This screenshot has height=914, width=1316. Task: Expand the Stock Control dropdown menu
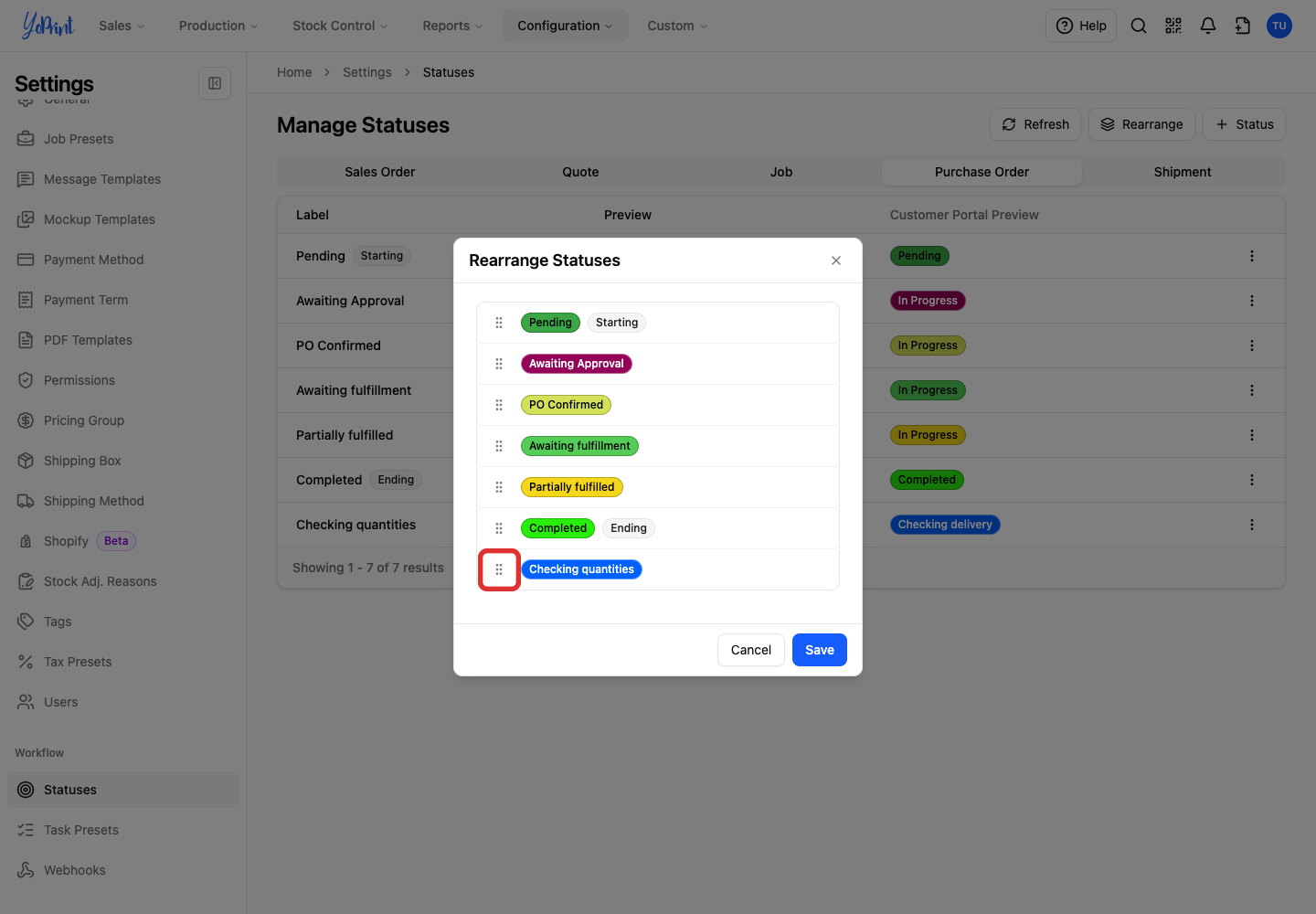340,26
